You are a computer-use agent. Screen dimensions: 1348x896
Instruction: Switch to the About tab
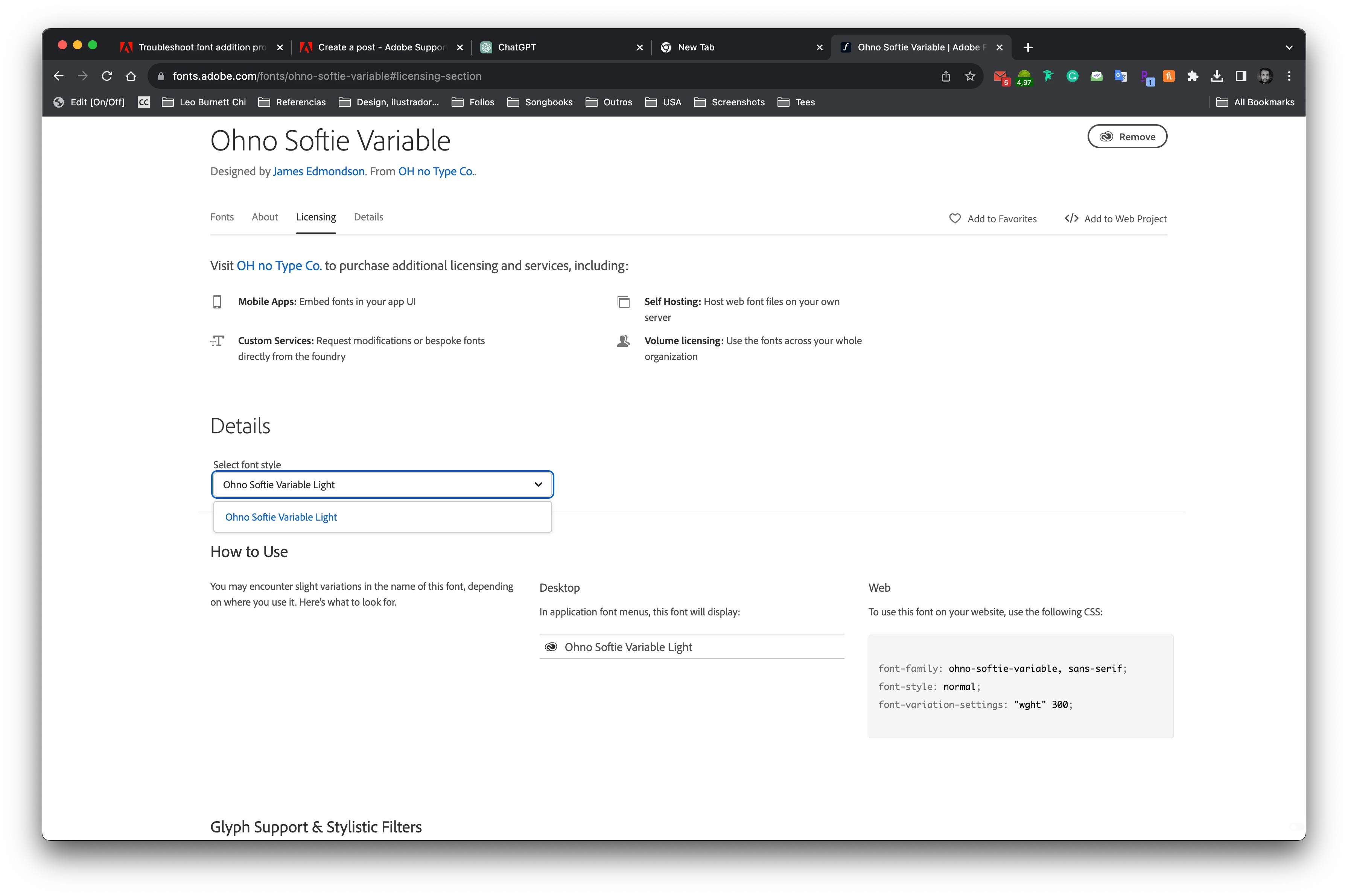(265, 217)
